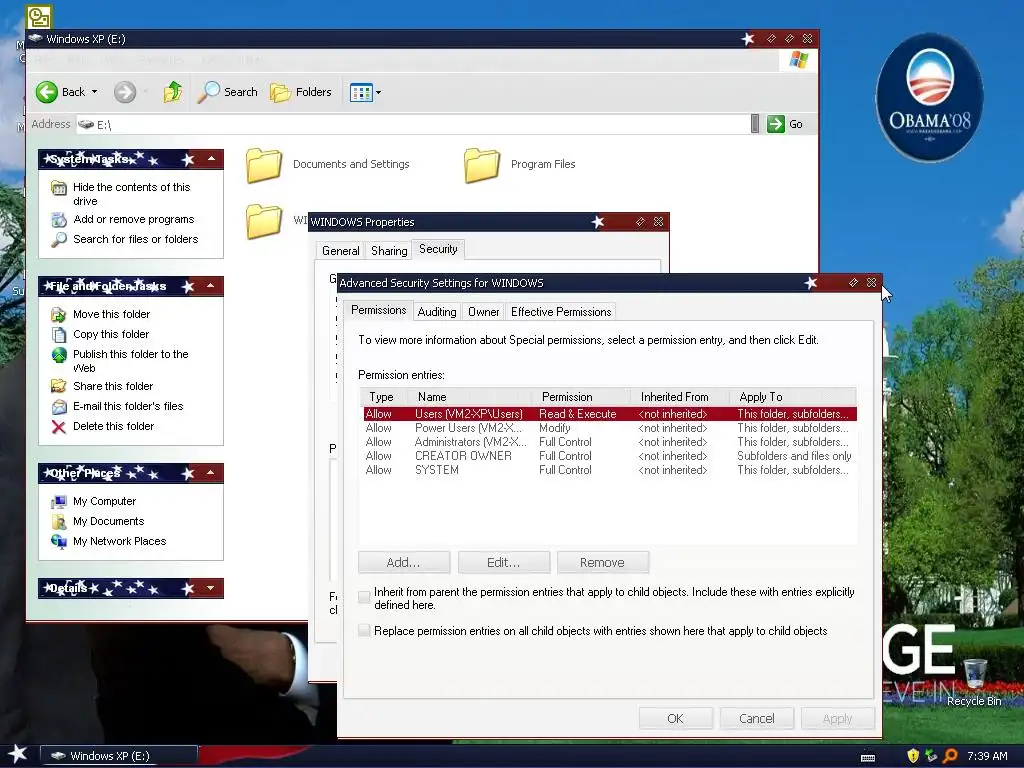Expand the Details panel

(x=211, y=588)
